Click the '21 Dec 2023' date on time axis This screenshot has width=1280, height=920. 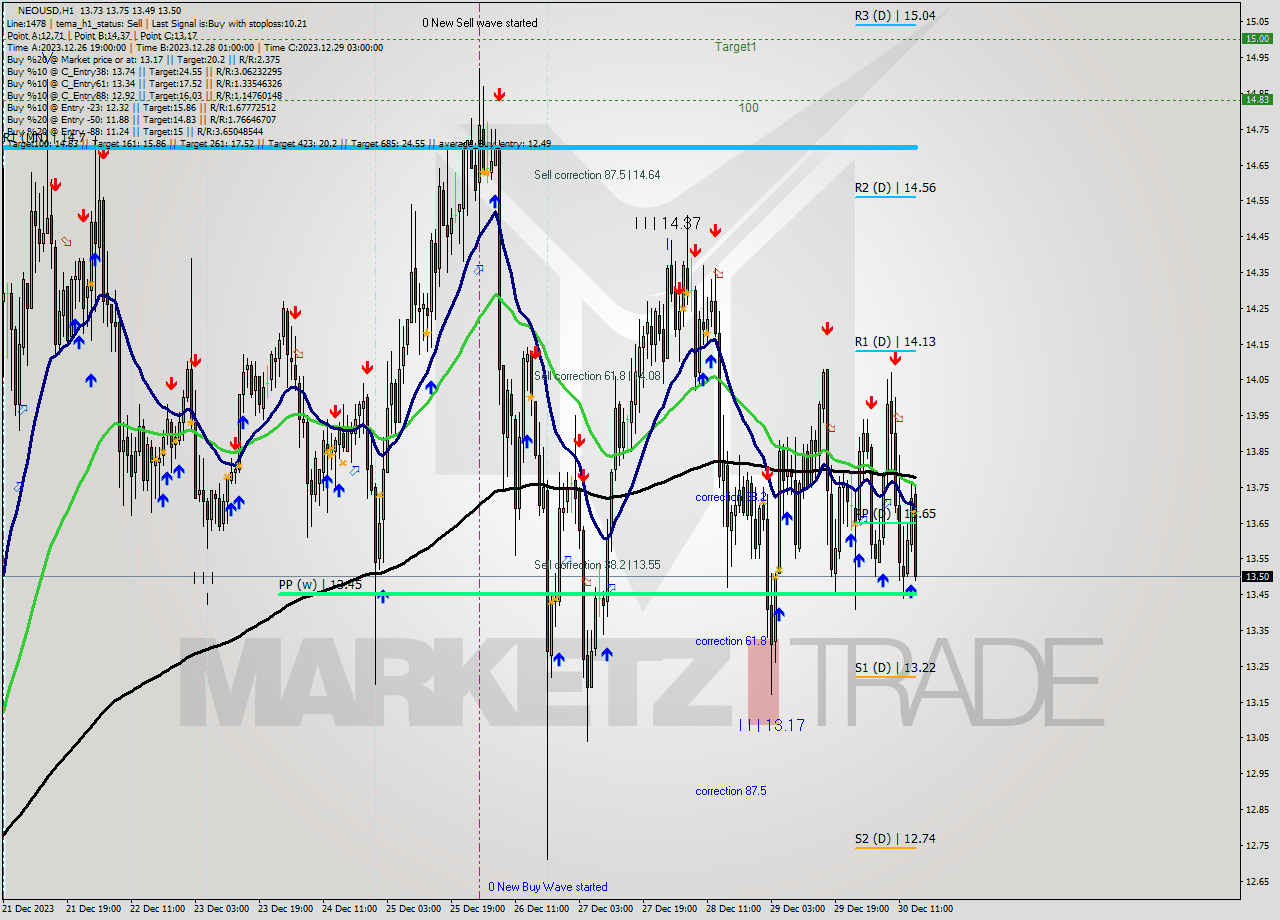(29, 909)
